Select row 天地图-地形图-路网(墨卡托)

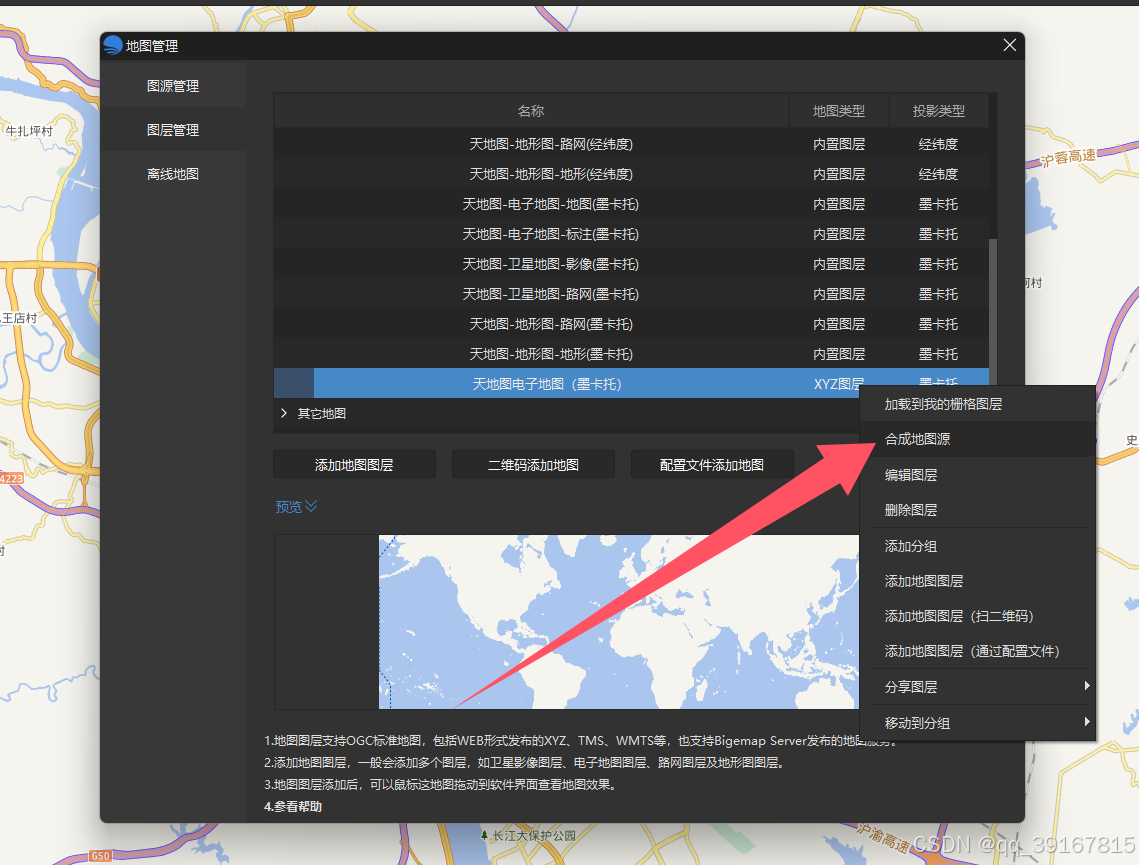coord(631,324)
